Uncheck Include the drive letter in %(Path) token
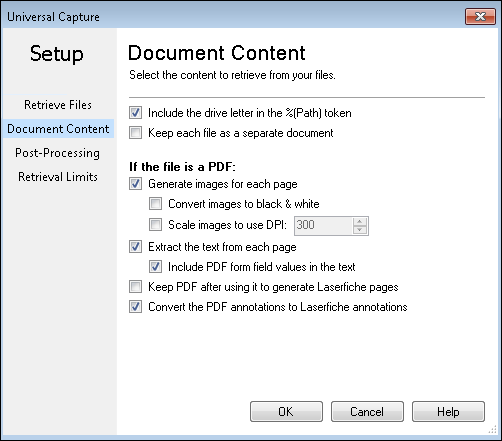The width and height of the screenshot is (502, 441). click(135, 113)
